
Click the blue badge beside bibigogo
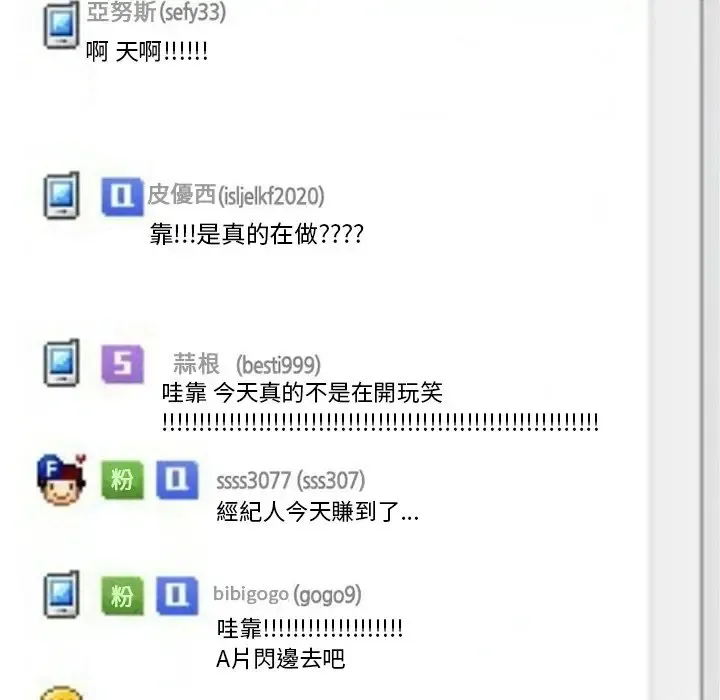177,596
